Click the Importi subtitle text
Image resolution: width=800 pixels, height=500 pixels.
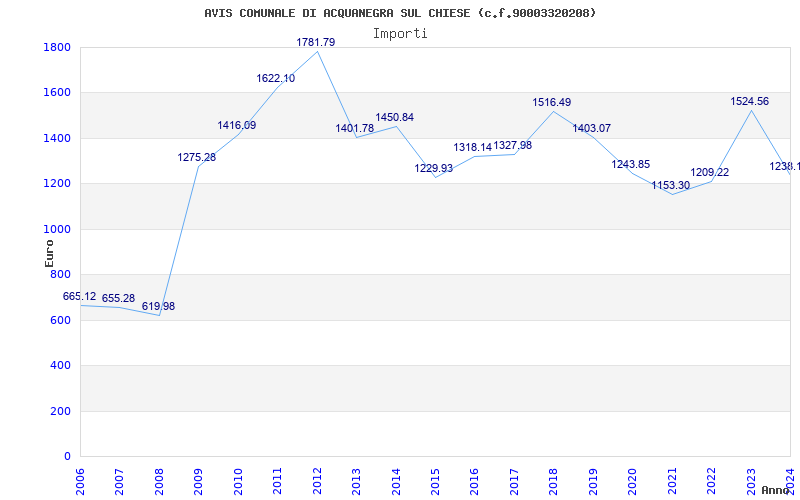point(400,33)
